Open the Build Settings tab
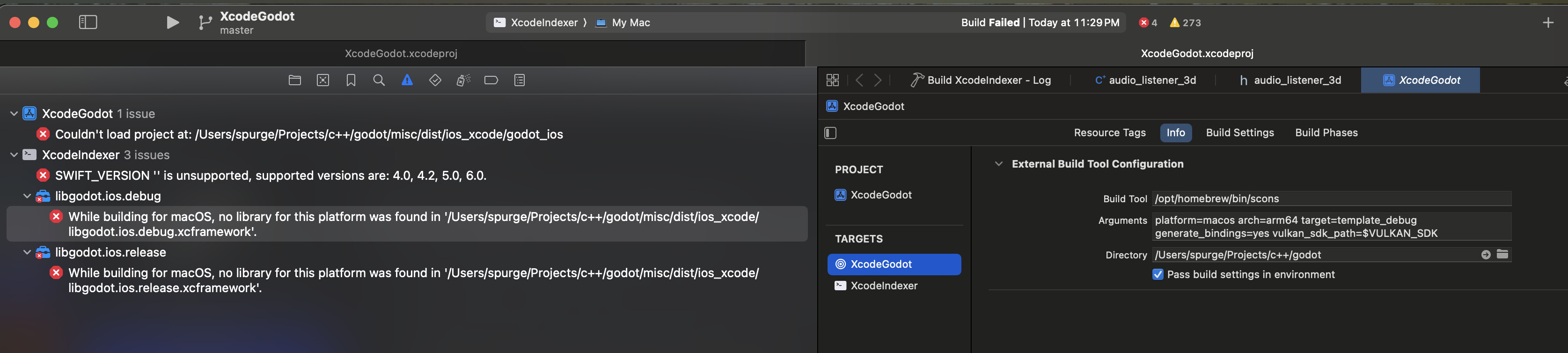Screen dimensions: 1568x353 [1240, 132]
